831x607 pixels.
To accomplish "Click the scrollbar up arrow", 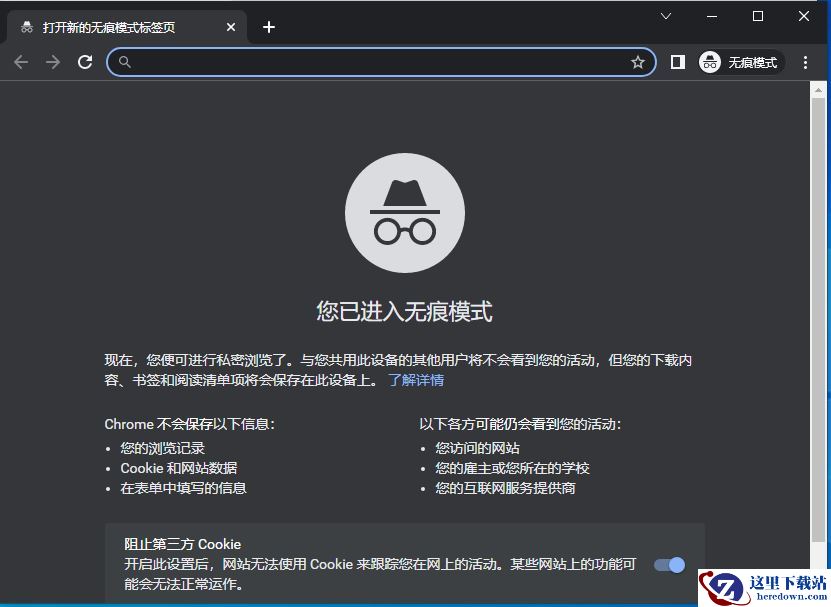I will pyautogui.click(x=819, y=91).
